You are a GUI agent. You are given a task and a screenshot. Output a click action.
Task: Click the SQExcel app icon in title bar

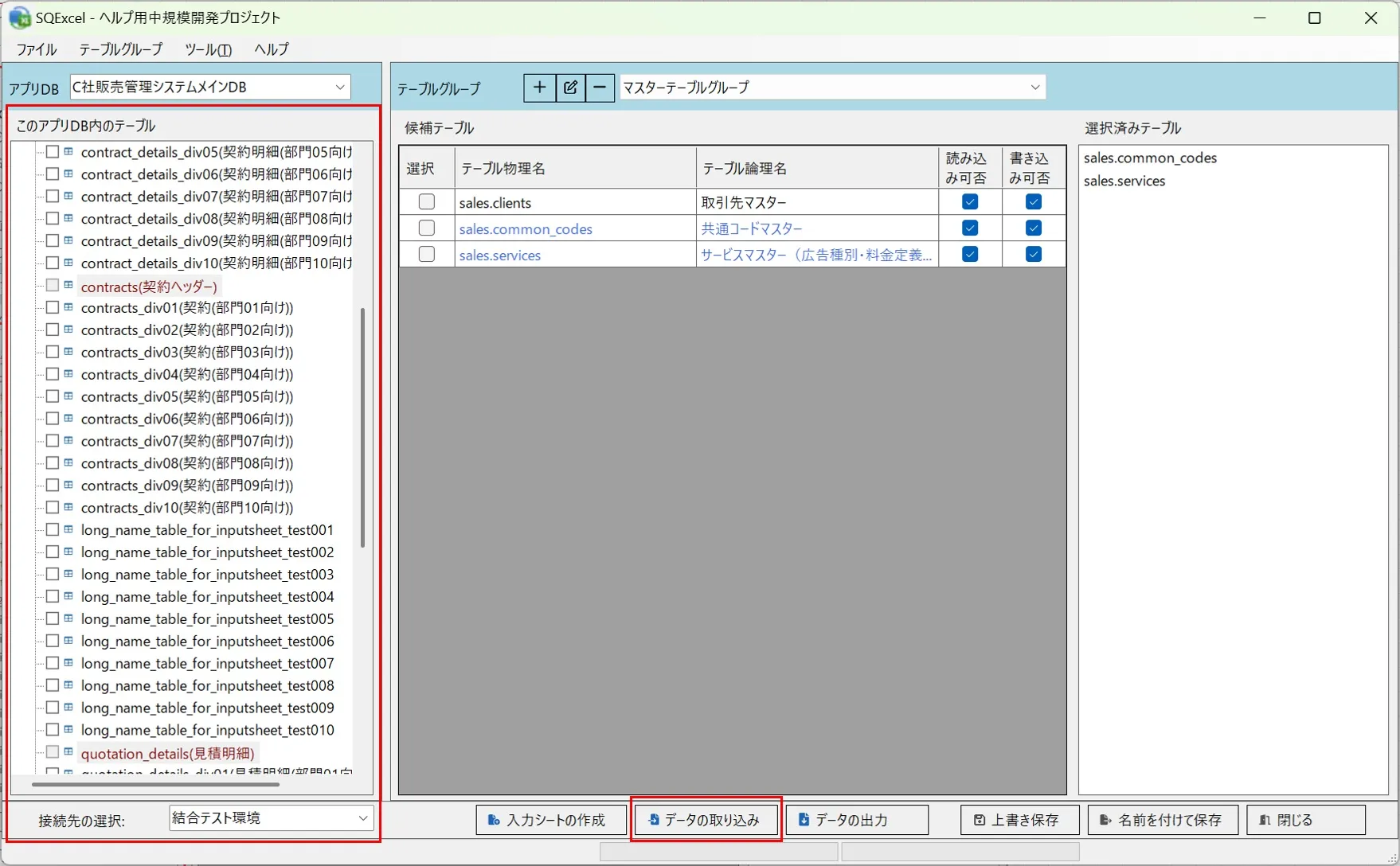pos(20,18)
